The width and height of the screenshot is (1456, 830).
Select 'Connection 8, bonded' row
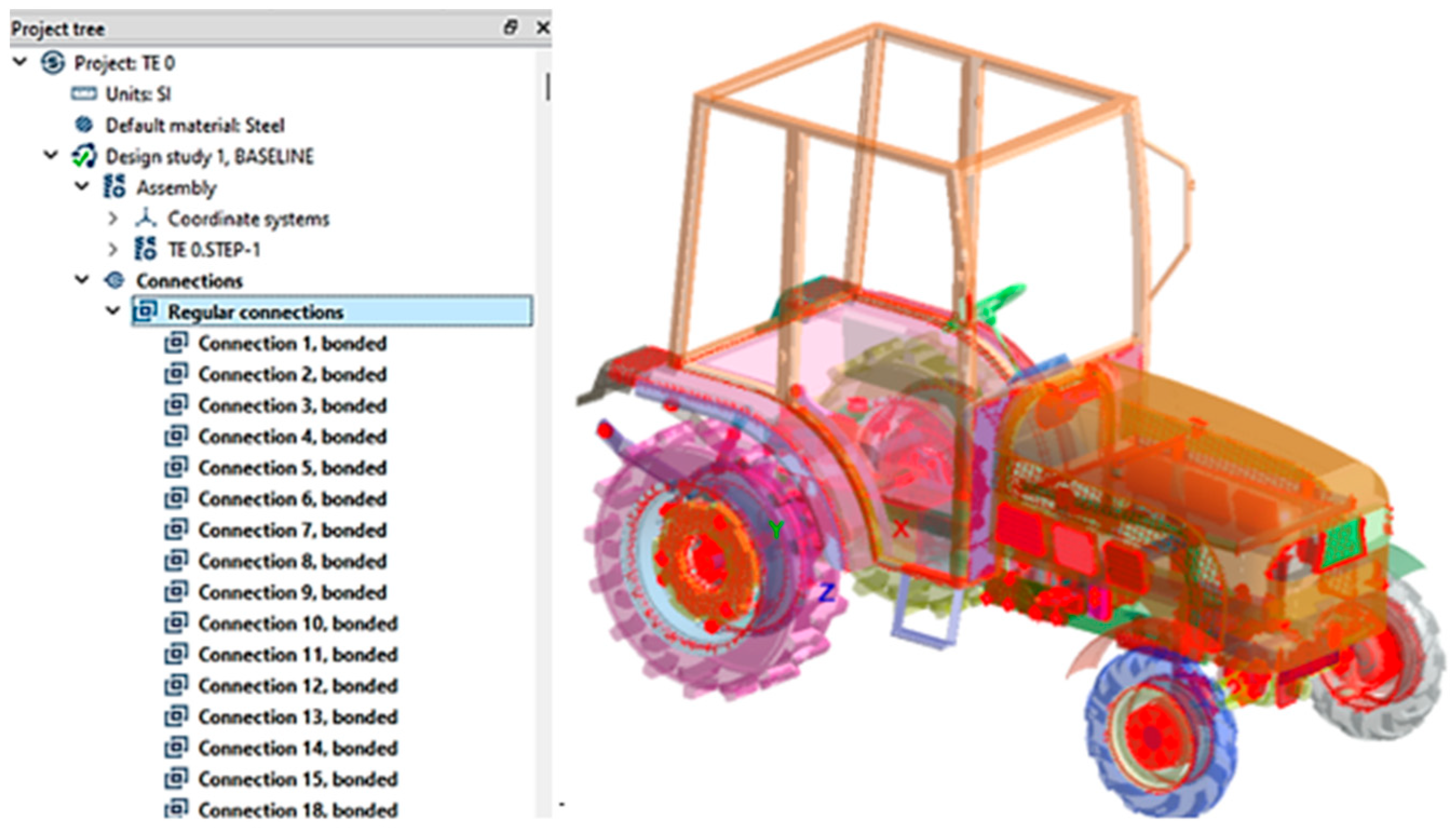[x=292, y=561]
